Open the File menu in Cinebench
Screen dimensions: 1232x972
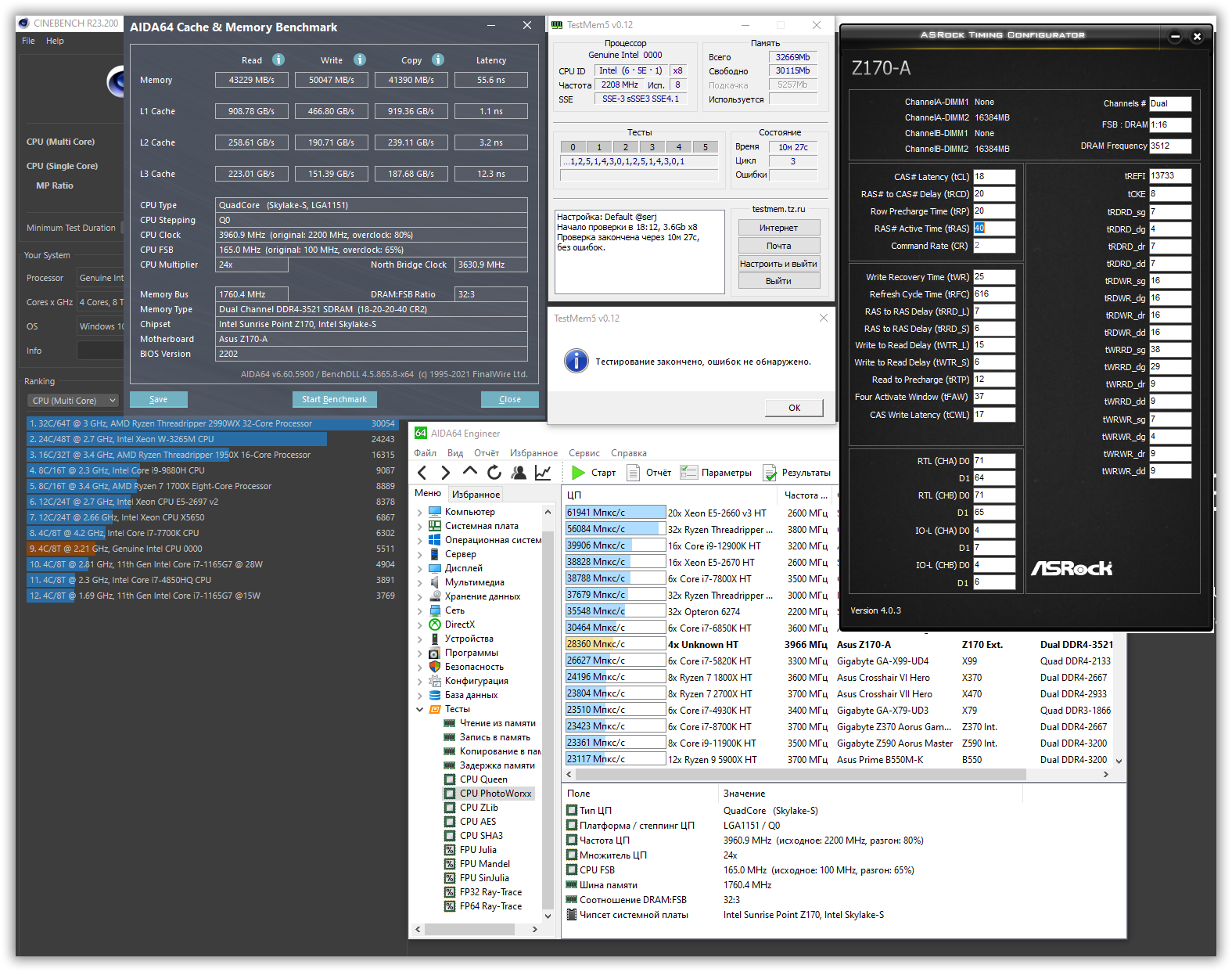(28, 41)
